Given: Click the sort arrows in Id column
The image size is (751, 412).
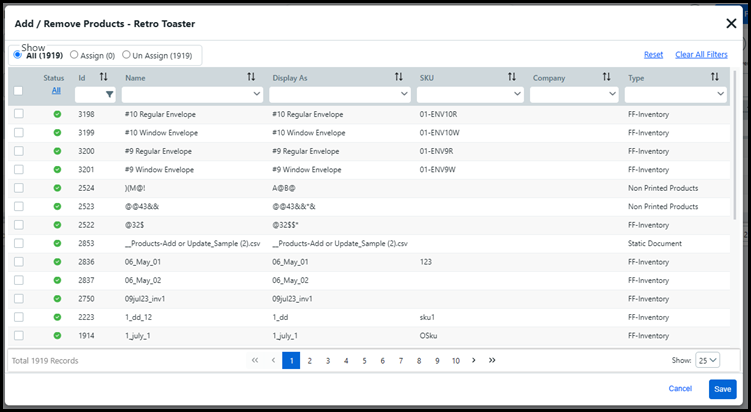Looking at the screenshot, I should pyautogui.click(x=103, y=77).
